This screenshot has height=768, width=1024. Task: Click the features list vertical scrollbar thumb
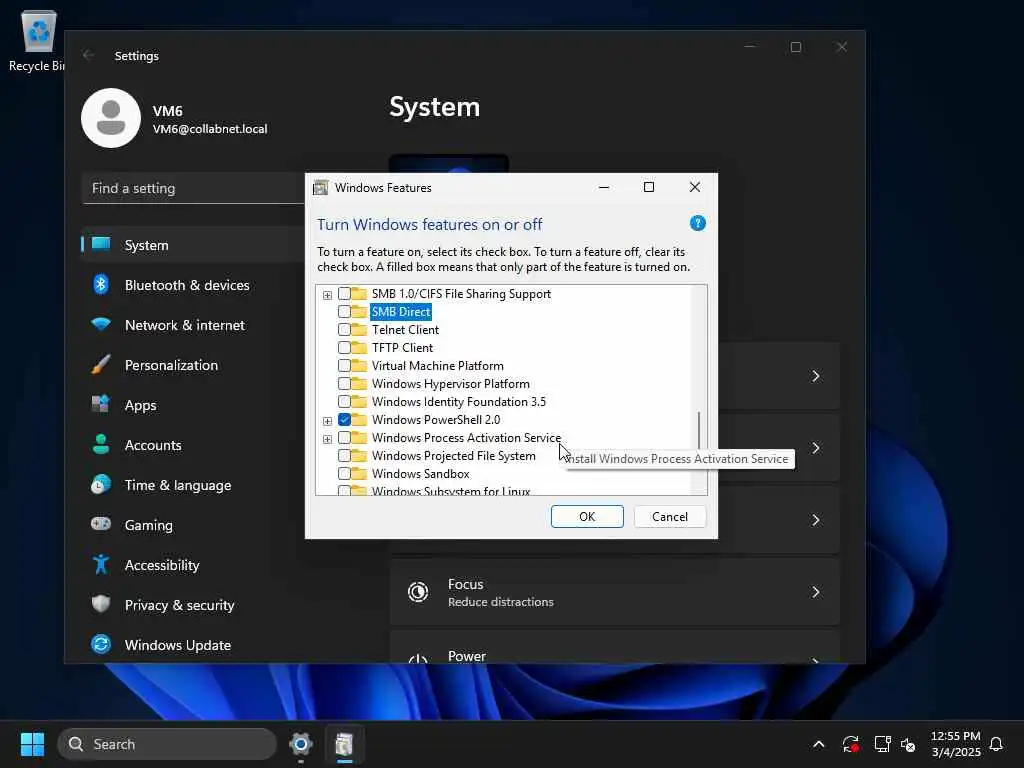pyautogui.click(x=699, y=430)
